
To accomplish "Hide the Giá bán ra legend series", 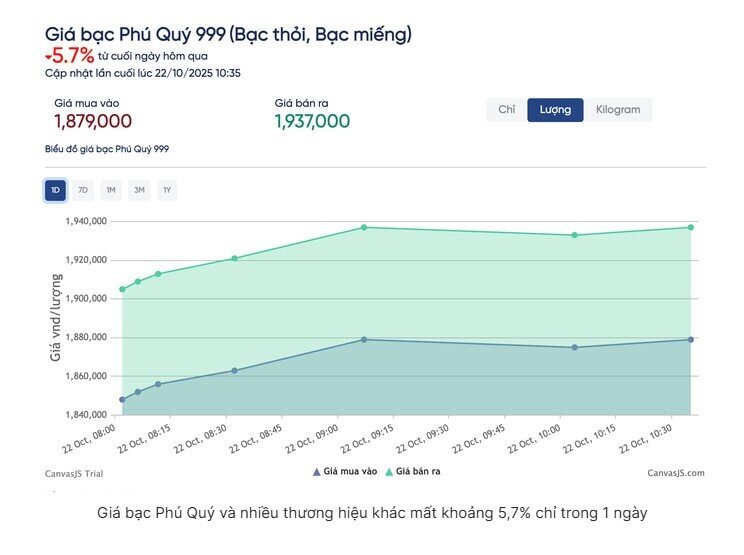I will coord(413,470).
